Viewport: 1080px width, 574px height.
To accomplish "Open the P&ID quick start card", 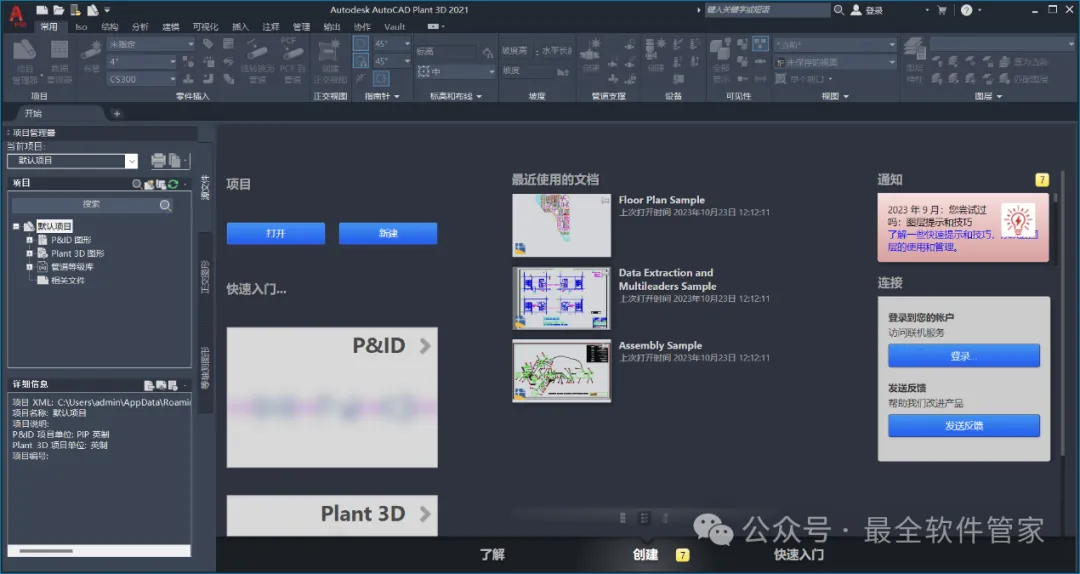I will [332, 397].
